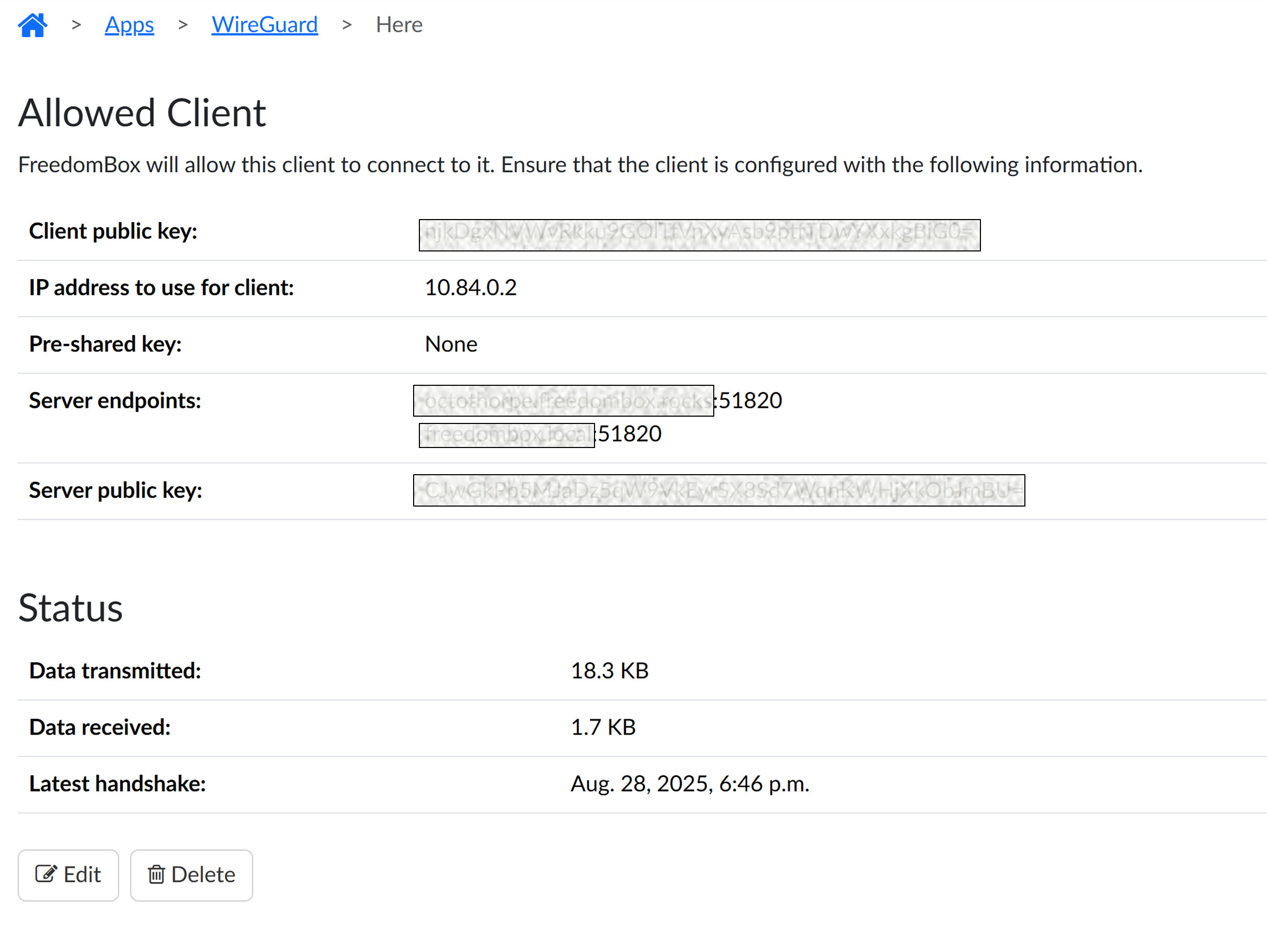Click the freedombox.local server endpoint
Viewport: 1267px width, 952px height.
pyautogui.click(x=540, y=434)
